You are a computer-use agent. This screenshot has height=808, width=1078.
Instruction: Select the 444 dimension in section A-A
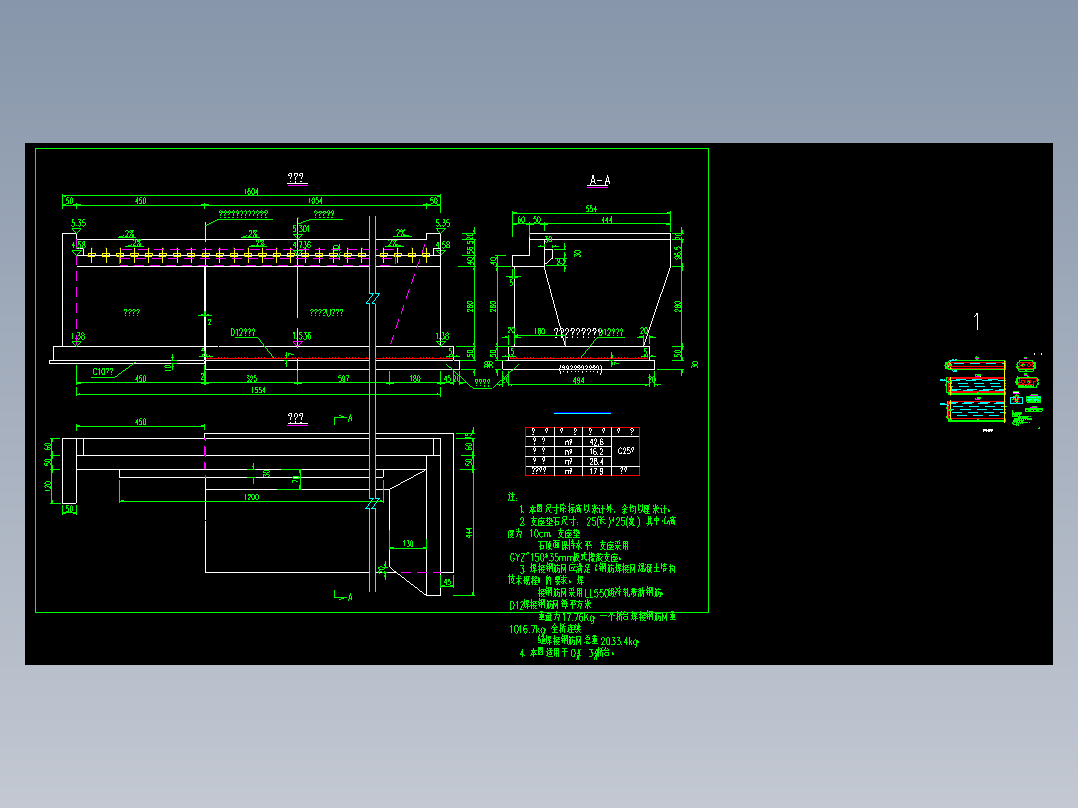(606, 220)
